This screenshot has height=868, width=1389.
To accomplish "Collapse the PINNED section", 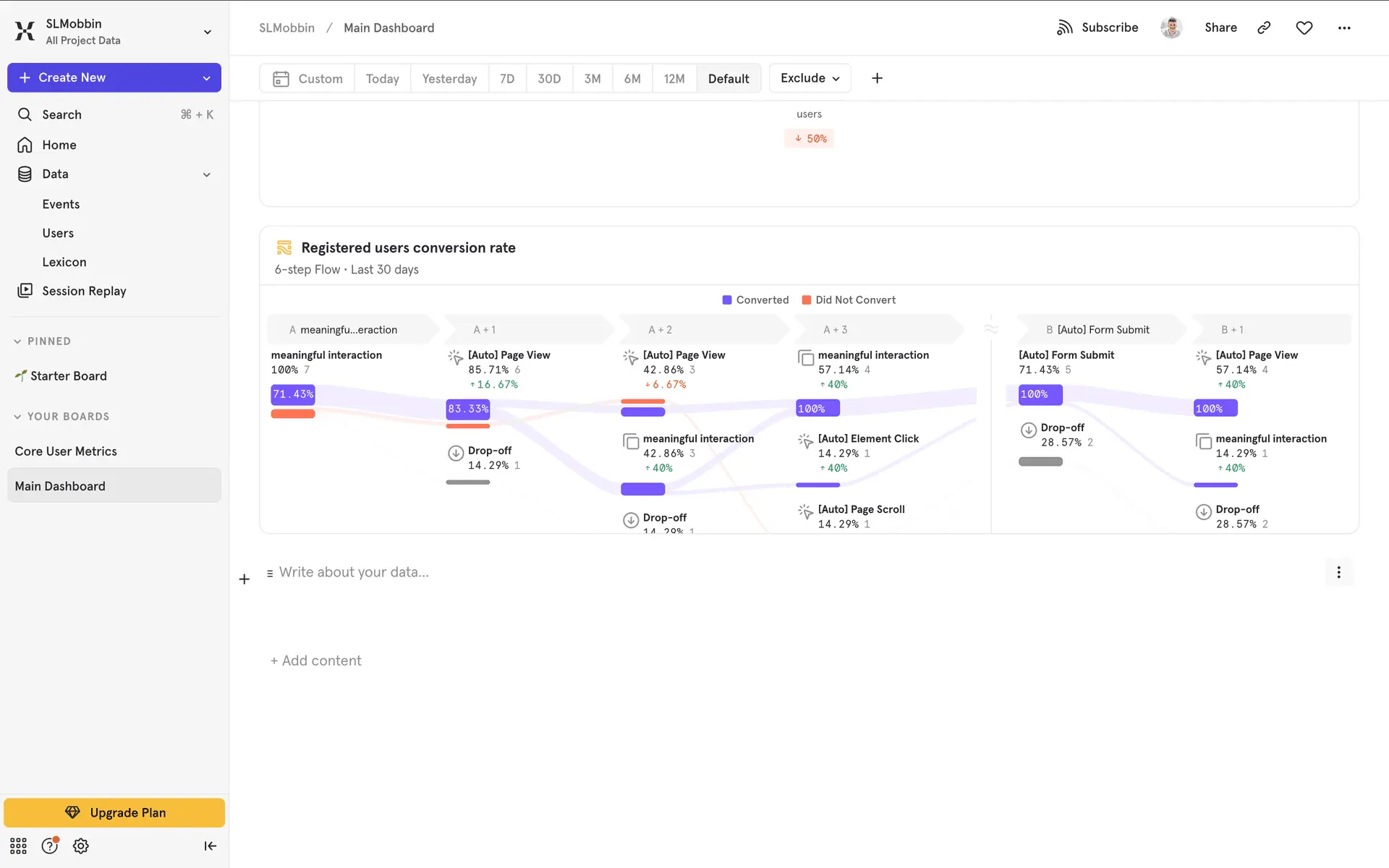I will 17,341.
